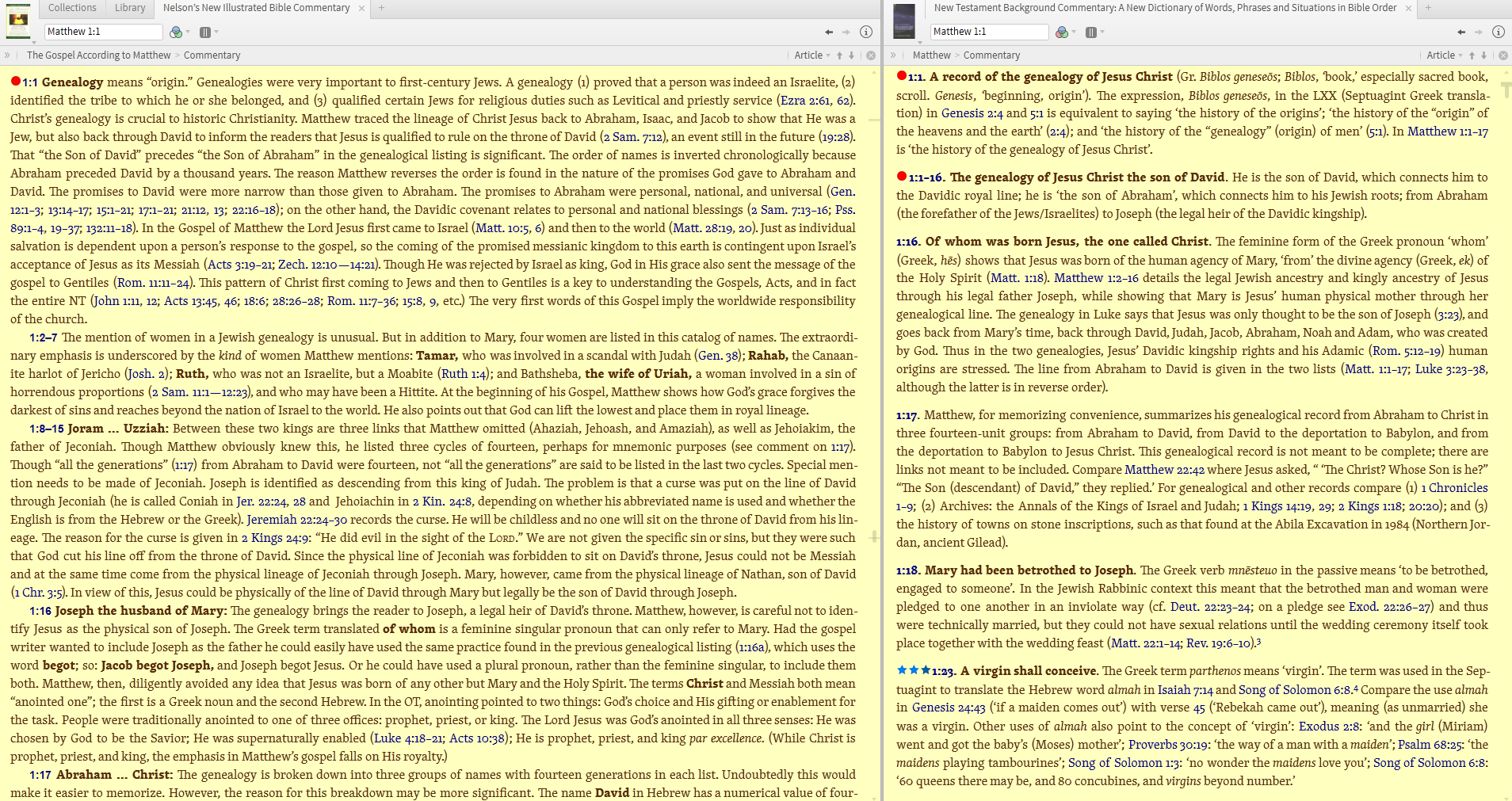Viewport: 1512px width, 801px height.
Task: Open the Acts 3:19–21 reference link
Action: (x=240, y=265)
